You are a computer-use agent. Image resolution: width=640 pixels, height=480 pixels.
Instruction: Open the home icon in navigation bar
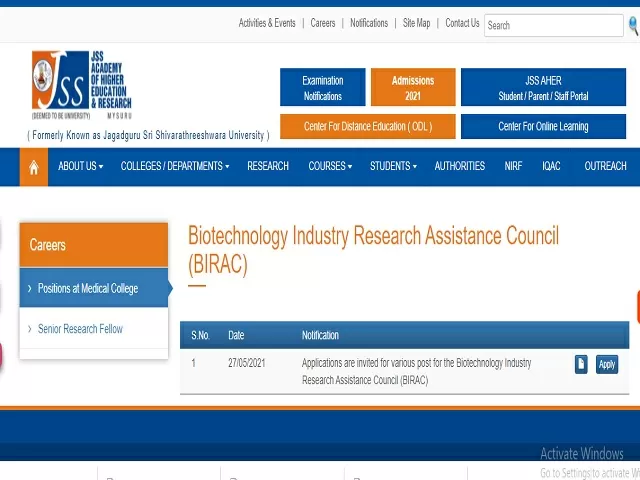tap(34, 167)
